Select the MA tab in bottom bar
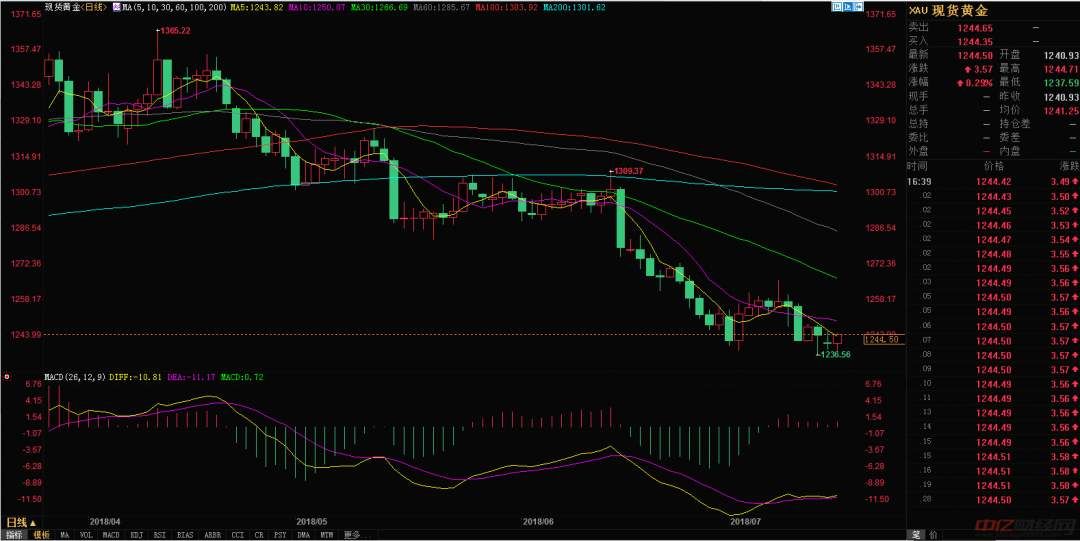This screenshot has height=541, width=1080. coord(64,535)
